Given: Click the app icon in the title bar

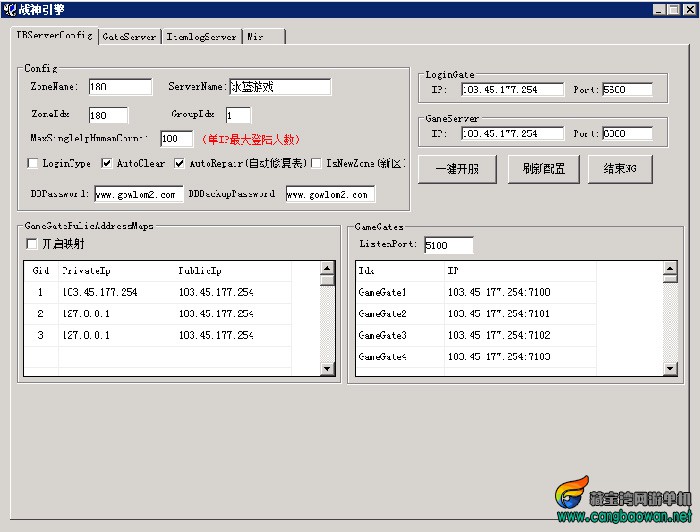Looking at the screenshot, I should click(10, 9).
